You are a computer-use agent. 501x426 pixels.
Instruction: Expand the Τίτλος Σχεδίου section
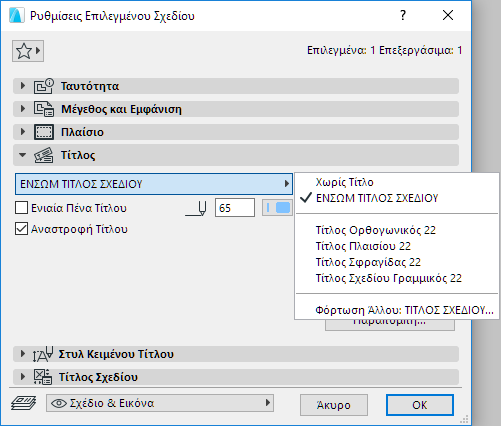click(22, 377)
